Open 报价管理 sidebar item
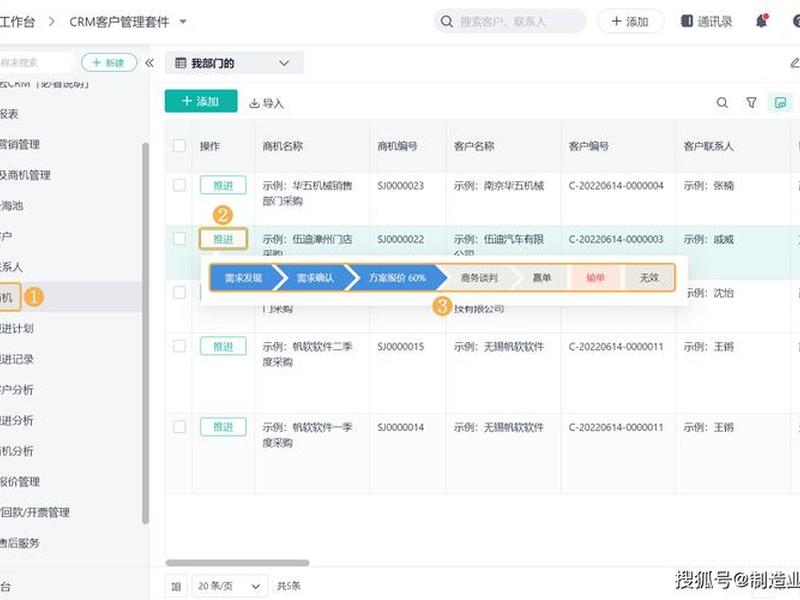 (20, 482)
